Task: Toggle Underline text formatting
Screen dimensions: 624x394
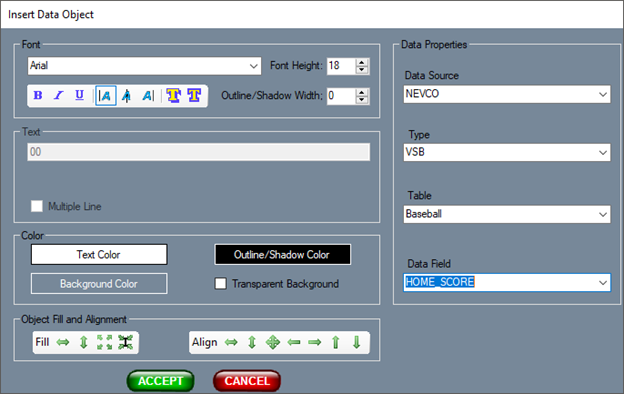Action: 80,96
